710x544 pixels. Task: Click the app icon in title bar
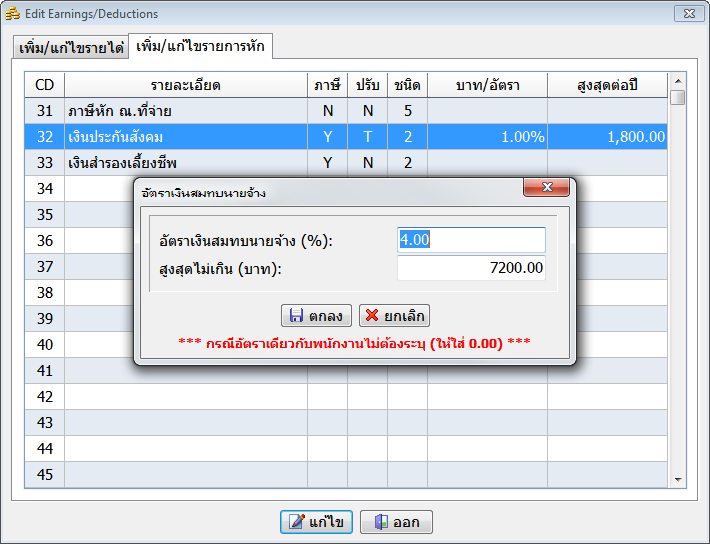pyautogui.click(x=13, y=14)
